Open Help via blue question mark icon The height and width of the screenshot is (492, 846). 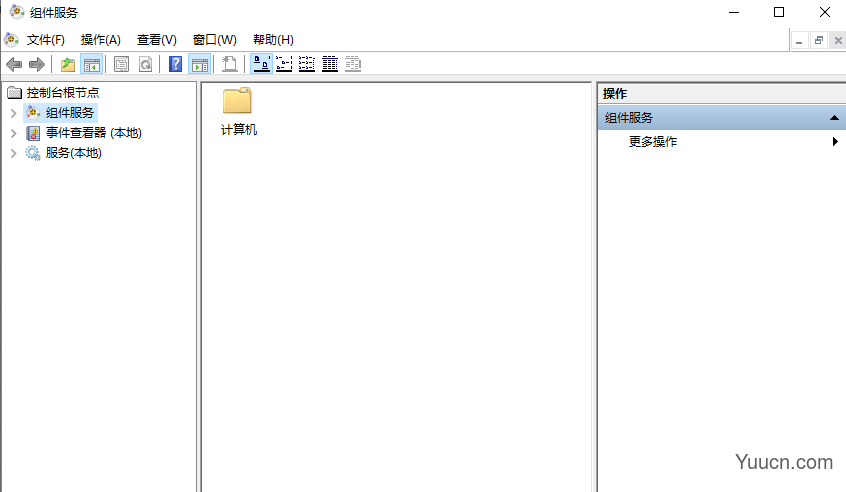click(x=175, y=64)
